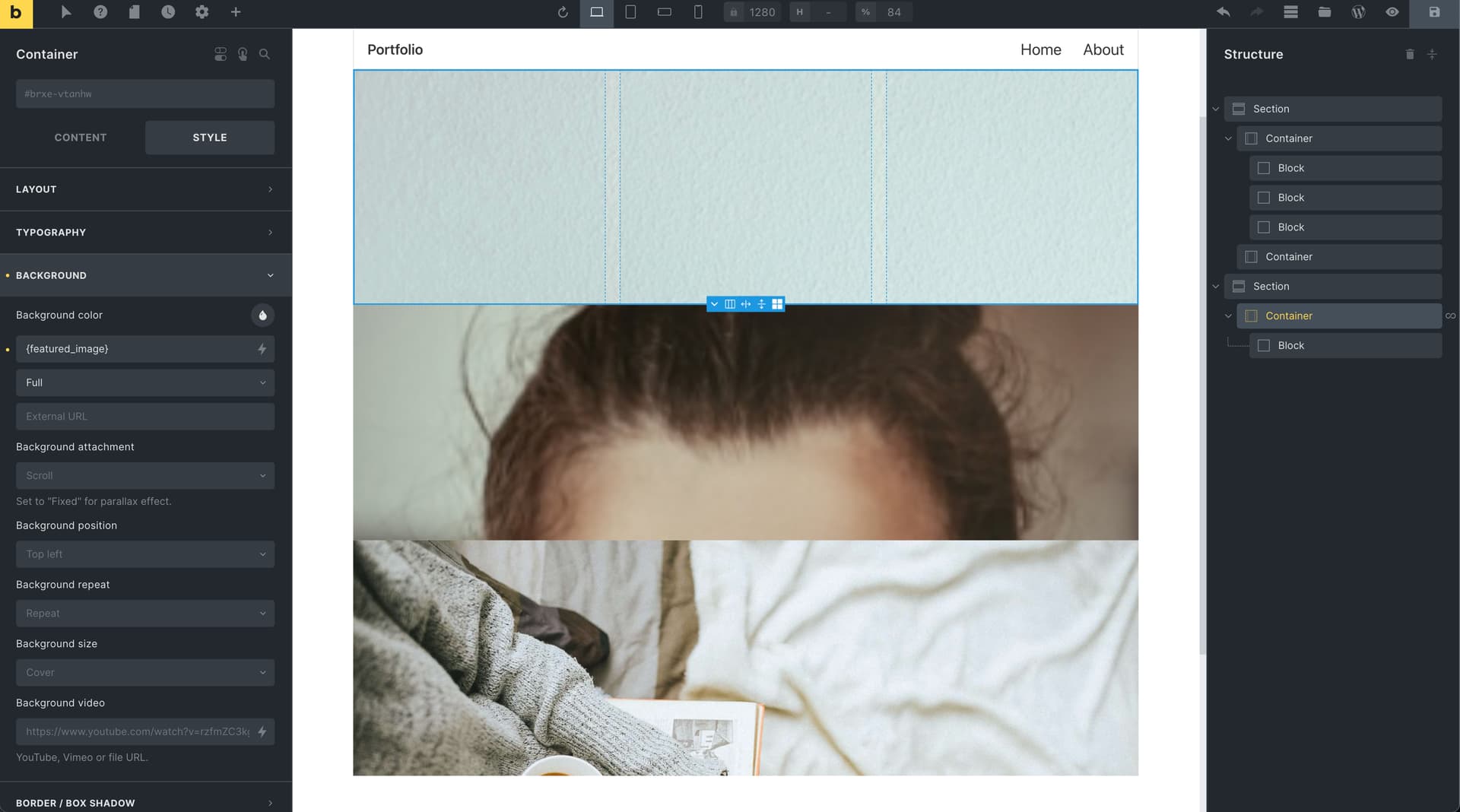
Task: Search settings with magnifier icon
Action: 265,54
